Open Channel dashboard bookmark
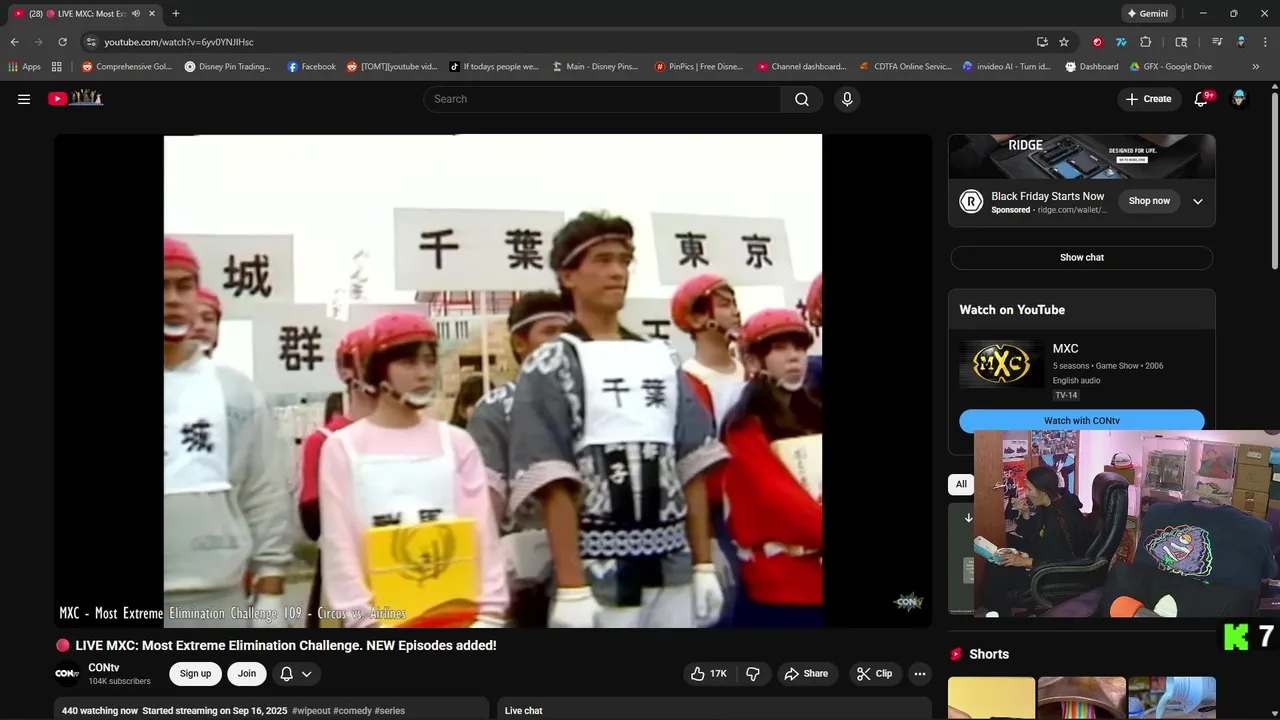 (x=802, y=67)
